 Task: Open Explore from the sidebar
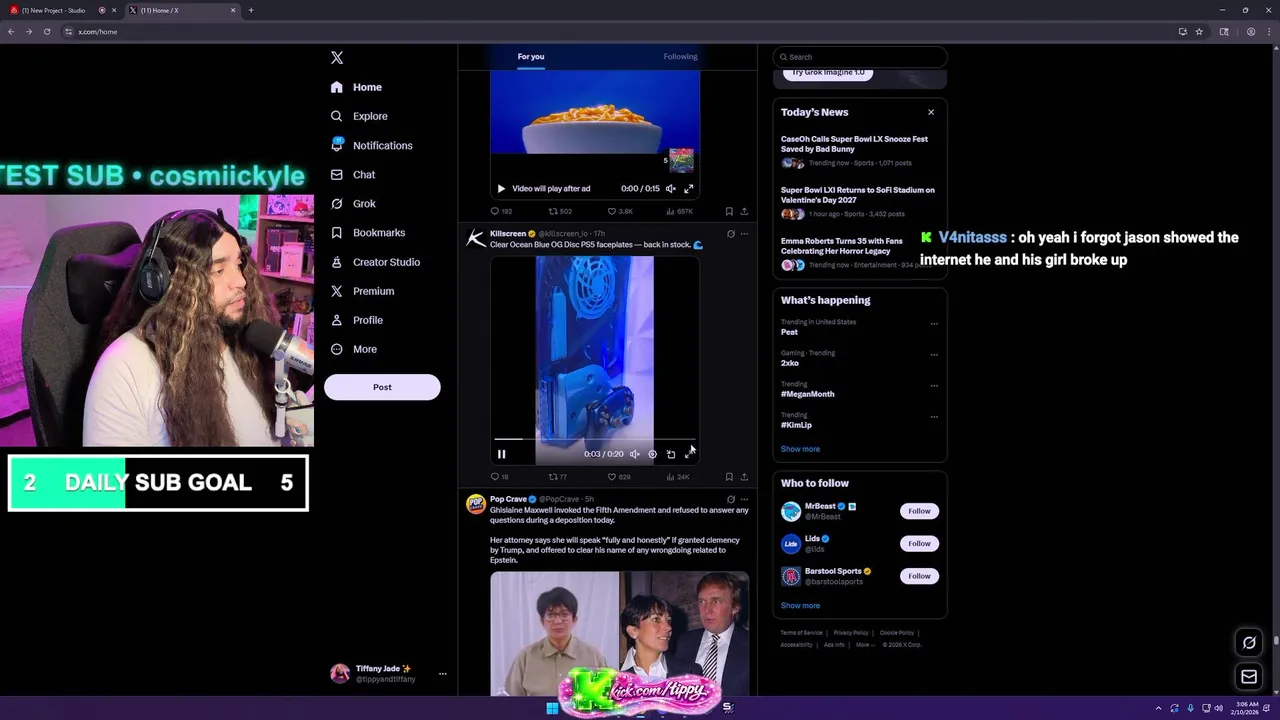(x=359, y=116)
